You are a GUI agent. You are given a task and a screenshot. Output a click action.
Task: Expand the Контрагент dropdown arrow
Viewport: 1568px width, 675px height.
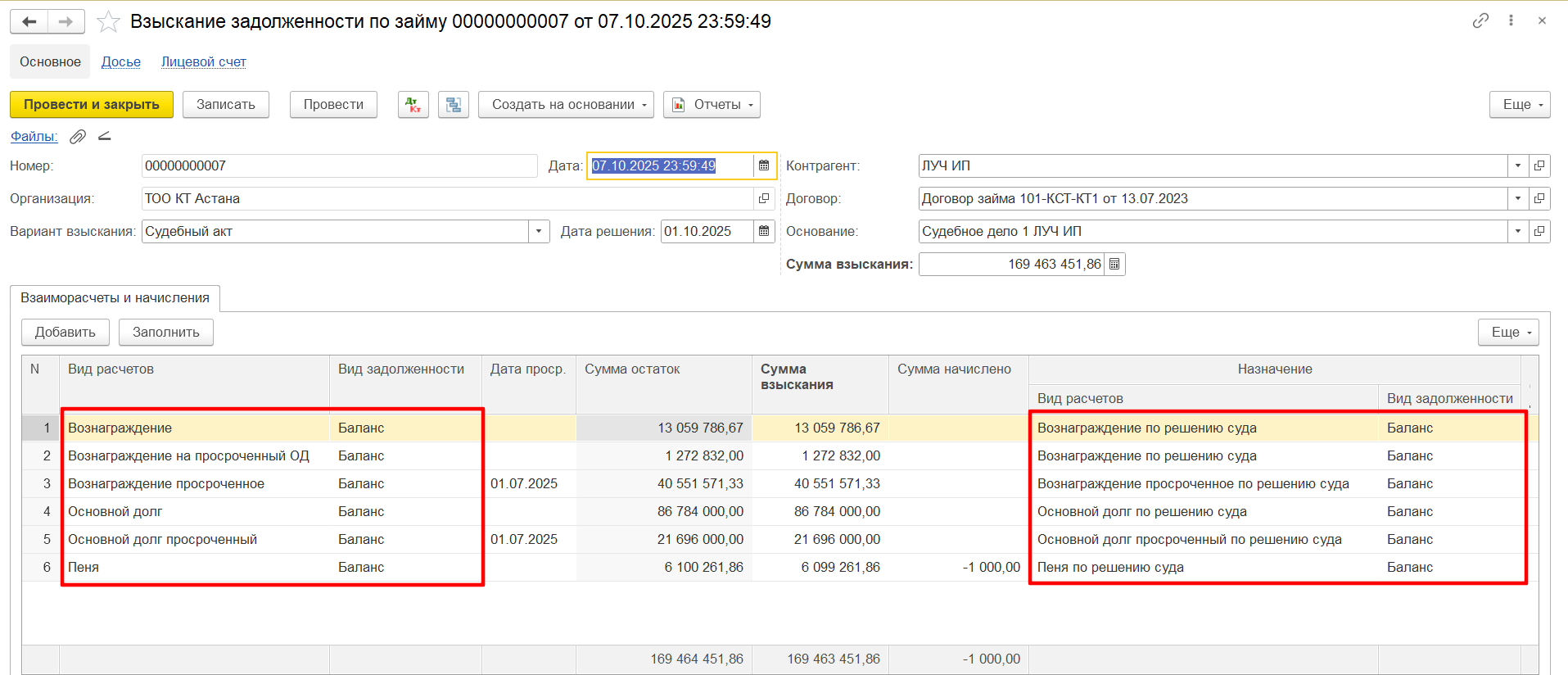1518,165
